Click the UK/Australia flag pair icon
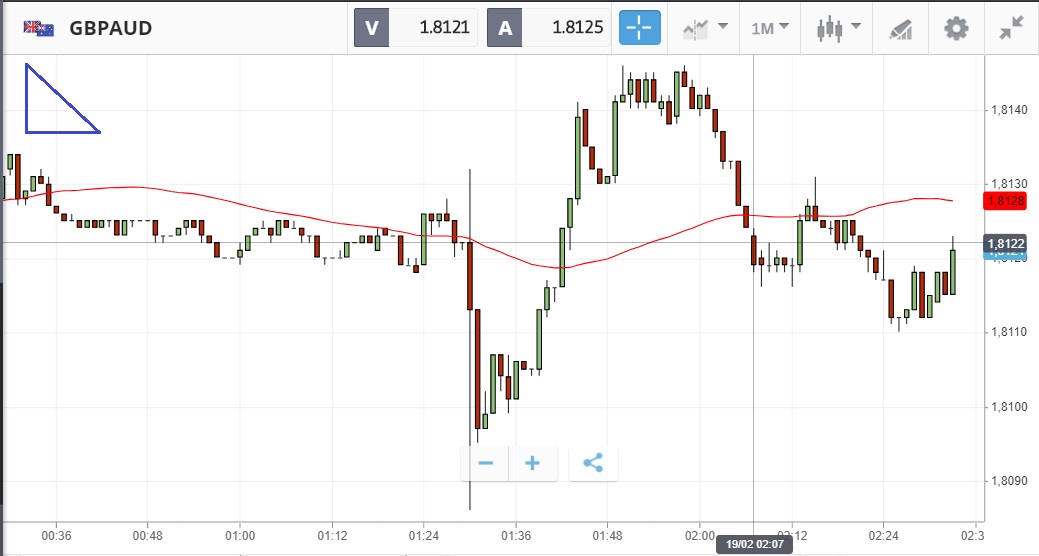This screenshot has width=1039, height=556. (39, 28)
